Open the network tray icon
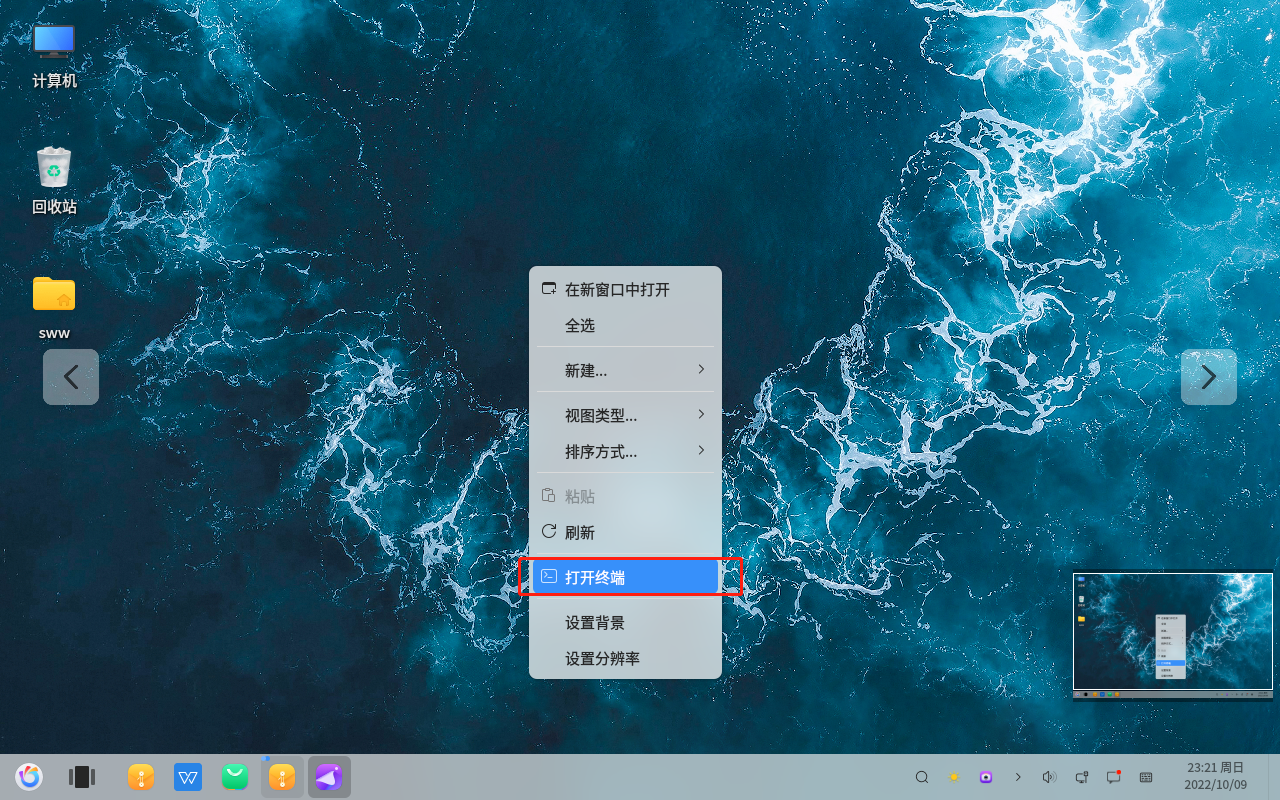The height and width of the screenshot is (800, 1280). pos(1082,777)
